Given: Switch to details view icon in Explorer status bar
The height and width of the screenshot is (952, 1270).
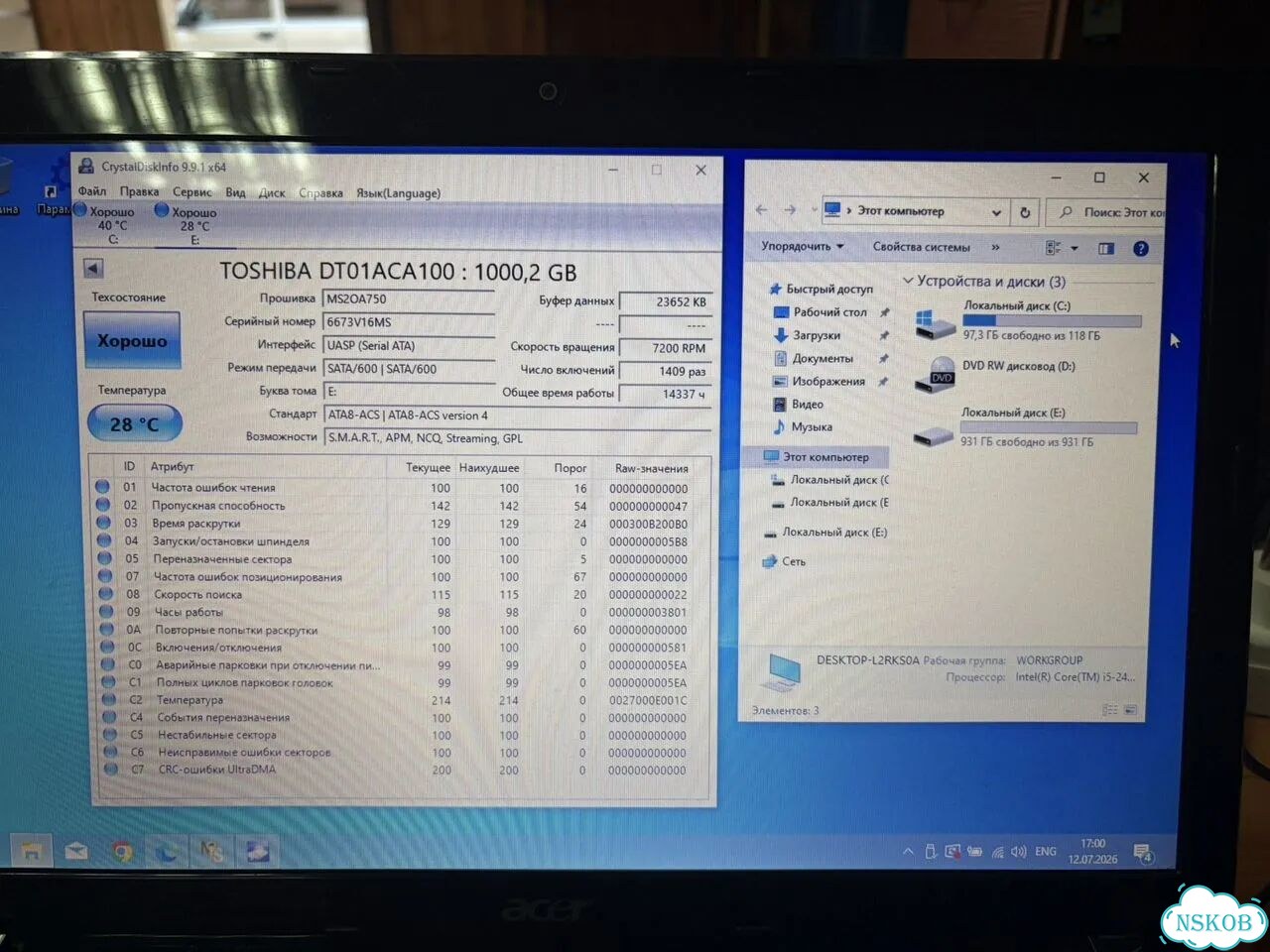Looking at the screenshot, I should coord(1110,710).
